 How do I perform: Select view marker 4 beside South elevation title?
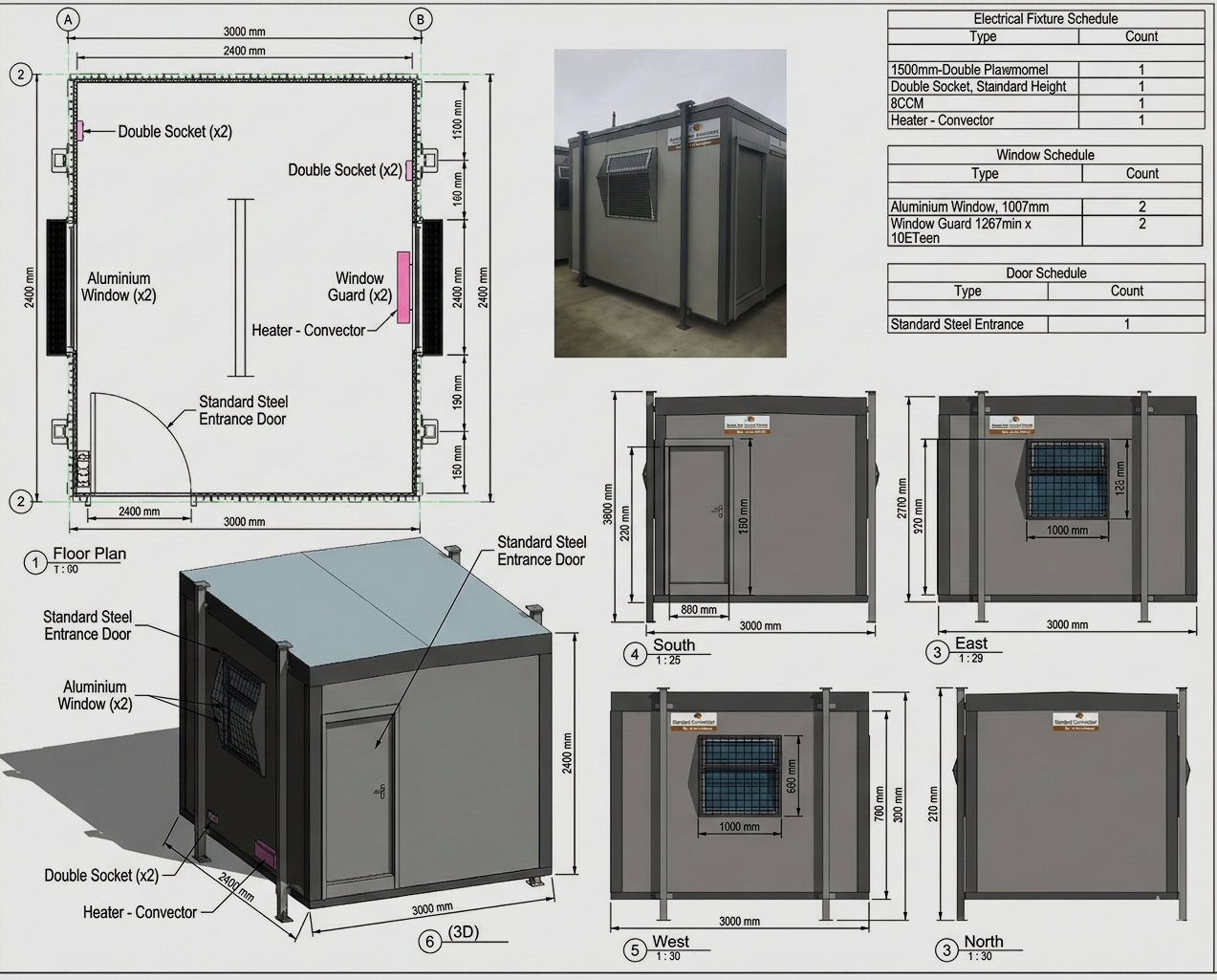click(x=636, y=654)
